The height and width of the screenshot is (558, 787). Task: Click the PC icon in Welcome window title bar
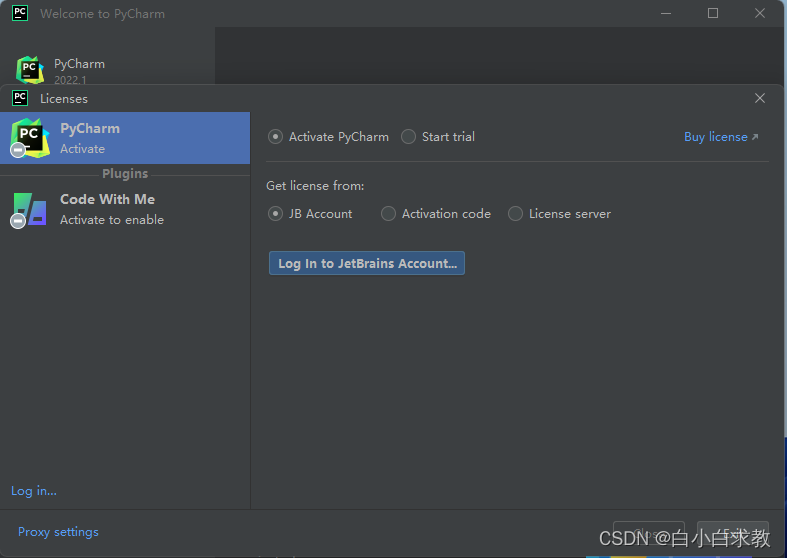20,13
